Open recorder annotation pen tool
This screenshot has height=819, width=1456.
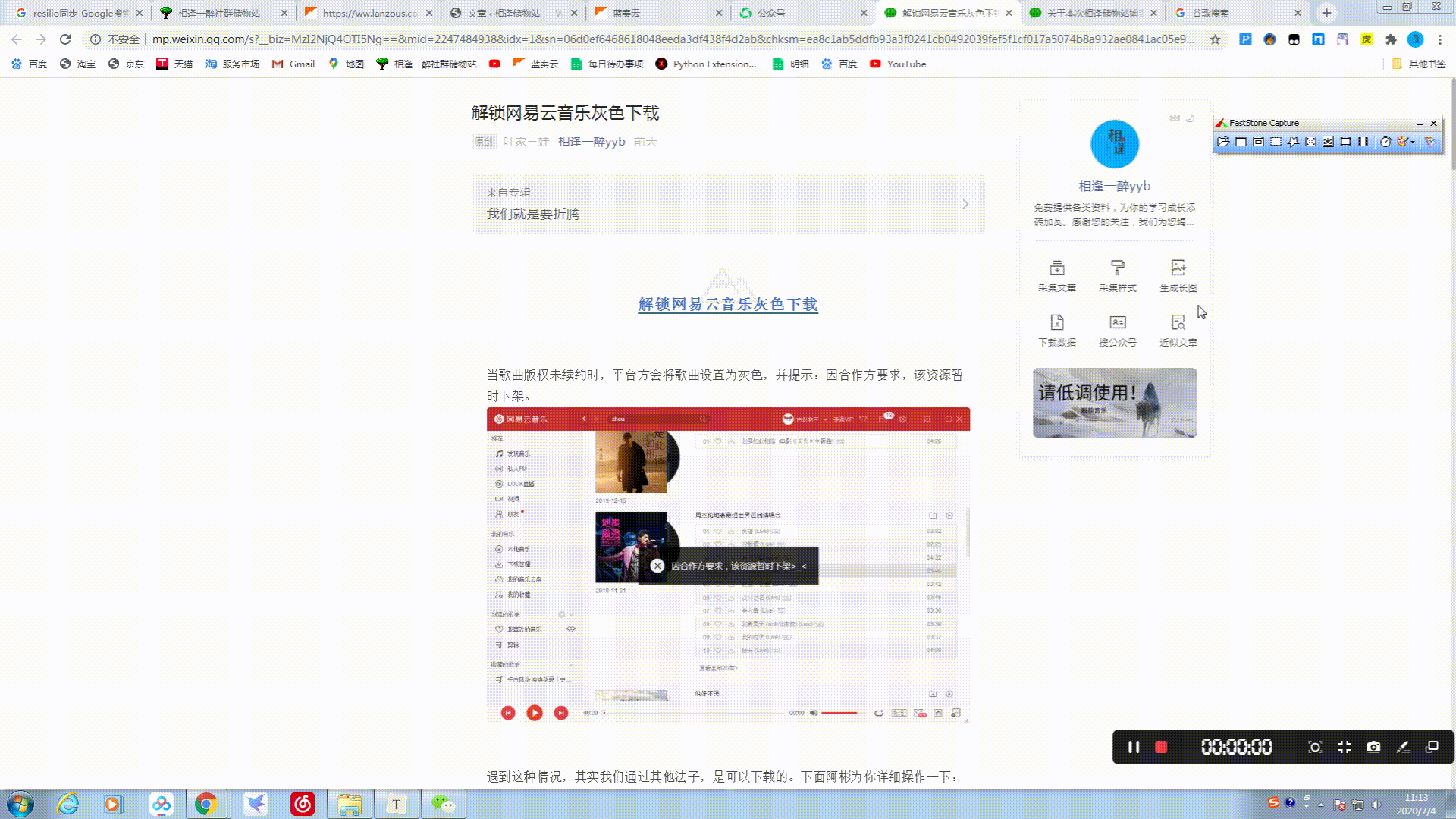pyautogui.click(x=1403, y=747)
